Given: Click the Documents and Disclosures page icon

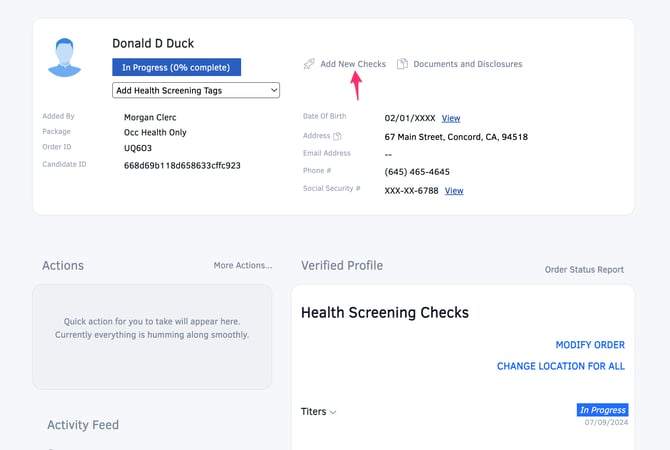Looking at the screenshot, I should [402, 64].
